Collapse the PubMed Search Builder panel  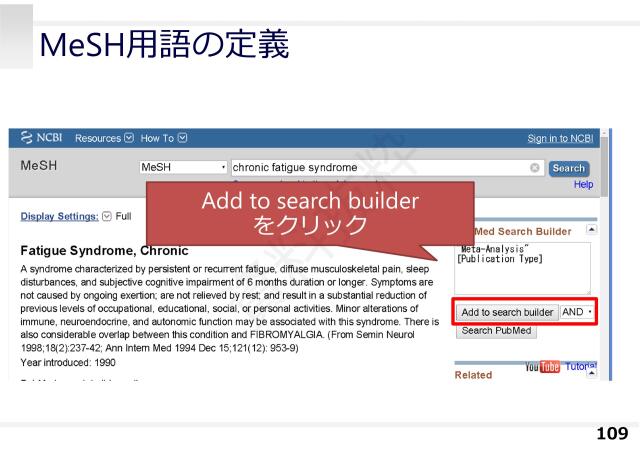pyautogui.click(x=589, y=230)
